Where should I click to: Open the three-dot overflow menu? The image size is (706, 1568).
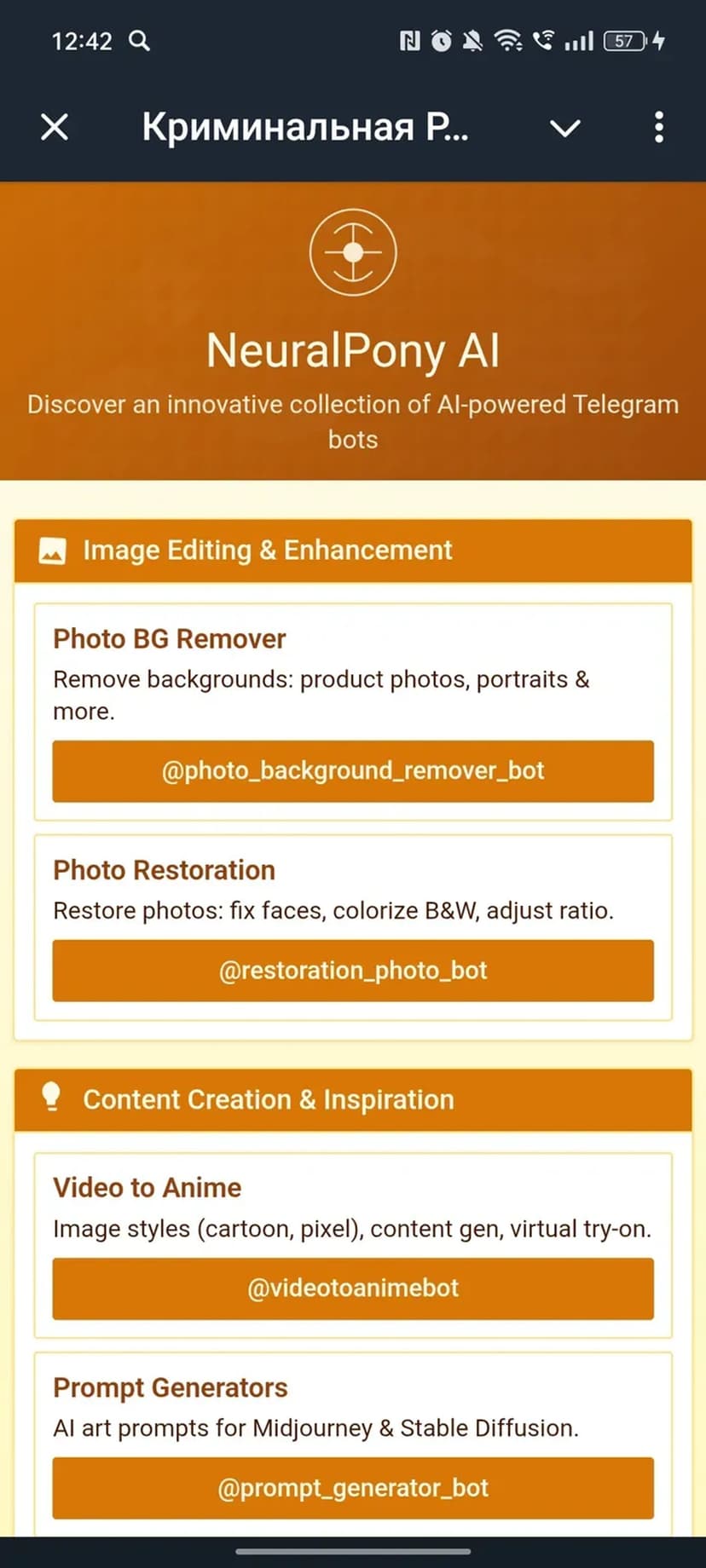click(x=658, y=128)
